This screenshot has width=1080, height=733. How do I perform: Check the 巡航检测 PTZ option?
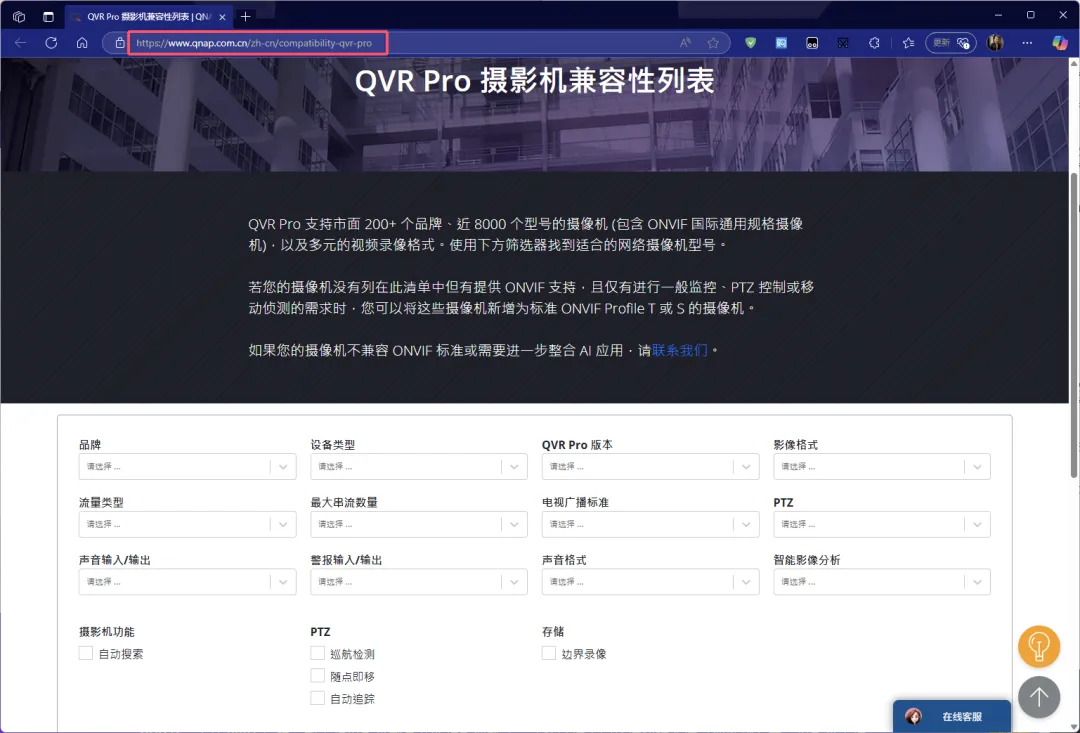click(x=318, y=653)
